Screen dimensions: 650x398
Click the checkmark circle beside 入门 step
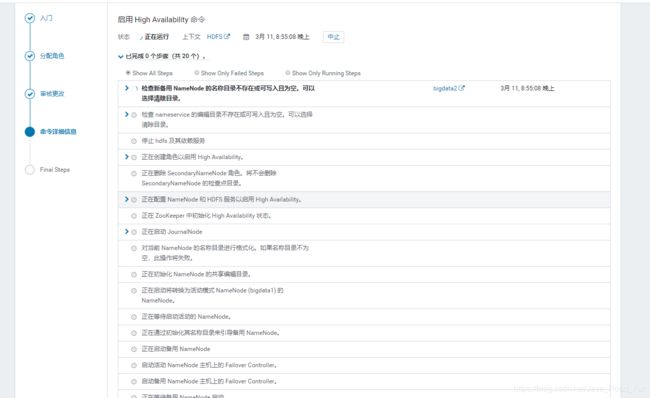click(x=29, y=18)
